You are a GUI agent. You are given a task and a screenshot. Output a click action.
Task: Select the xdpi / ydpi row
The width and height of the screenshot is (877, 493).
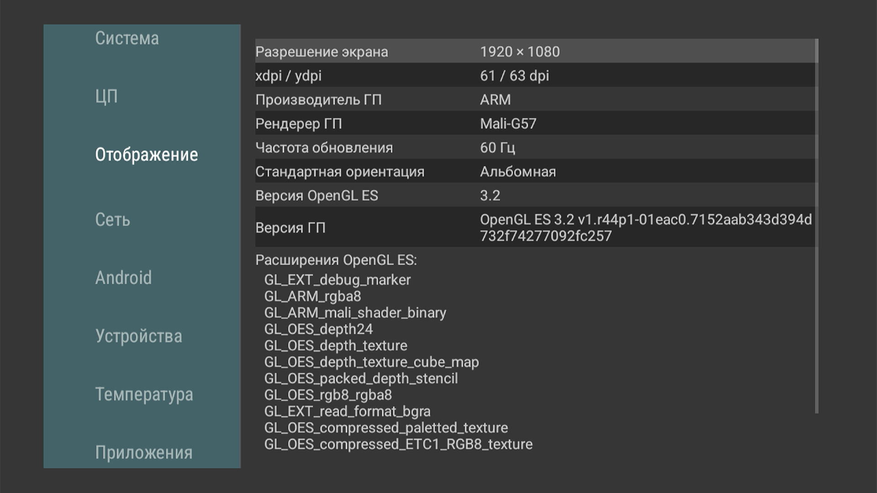pyautogui.click(x=535, y=76)
